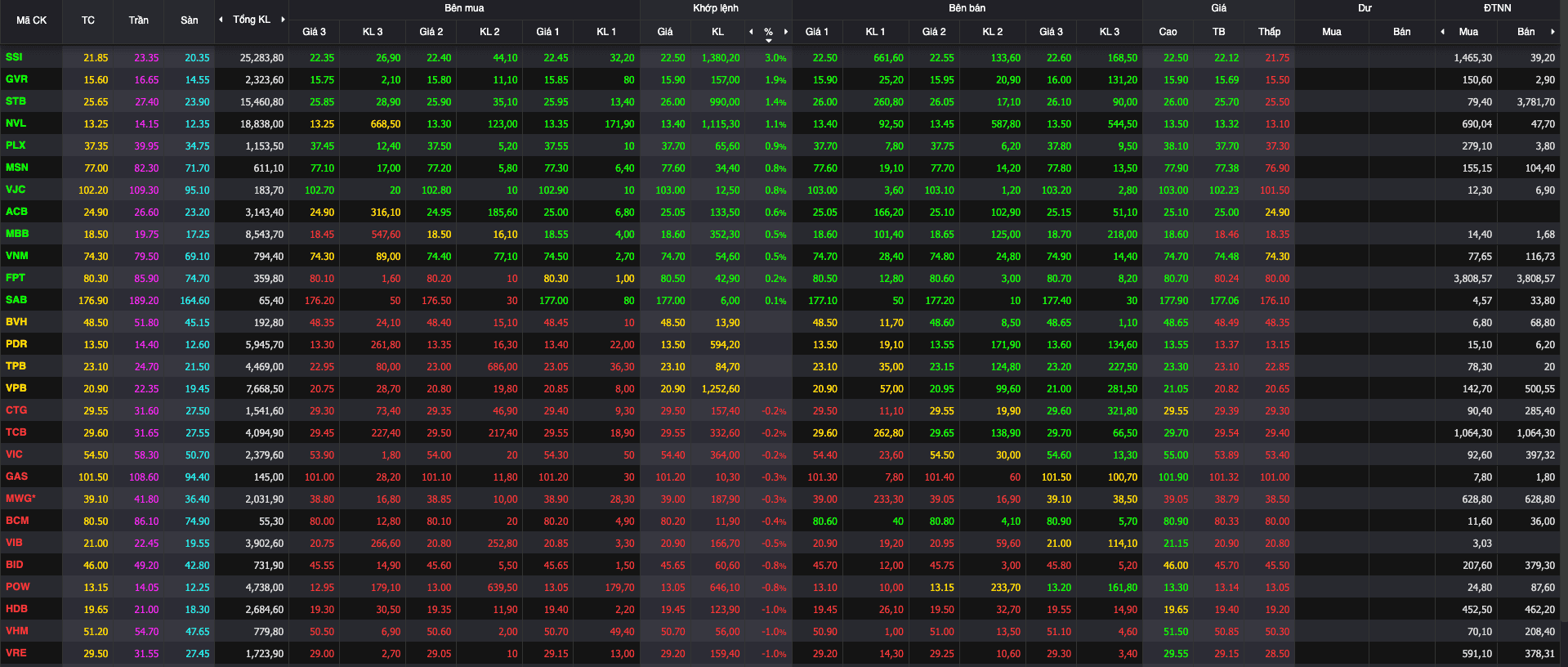Image resolution: width=1568 pixels, height=667 pixels.
Task: Click the Bên mua group header
Action: (x=464, y=8)
